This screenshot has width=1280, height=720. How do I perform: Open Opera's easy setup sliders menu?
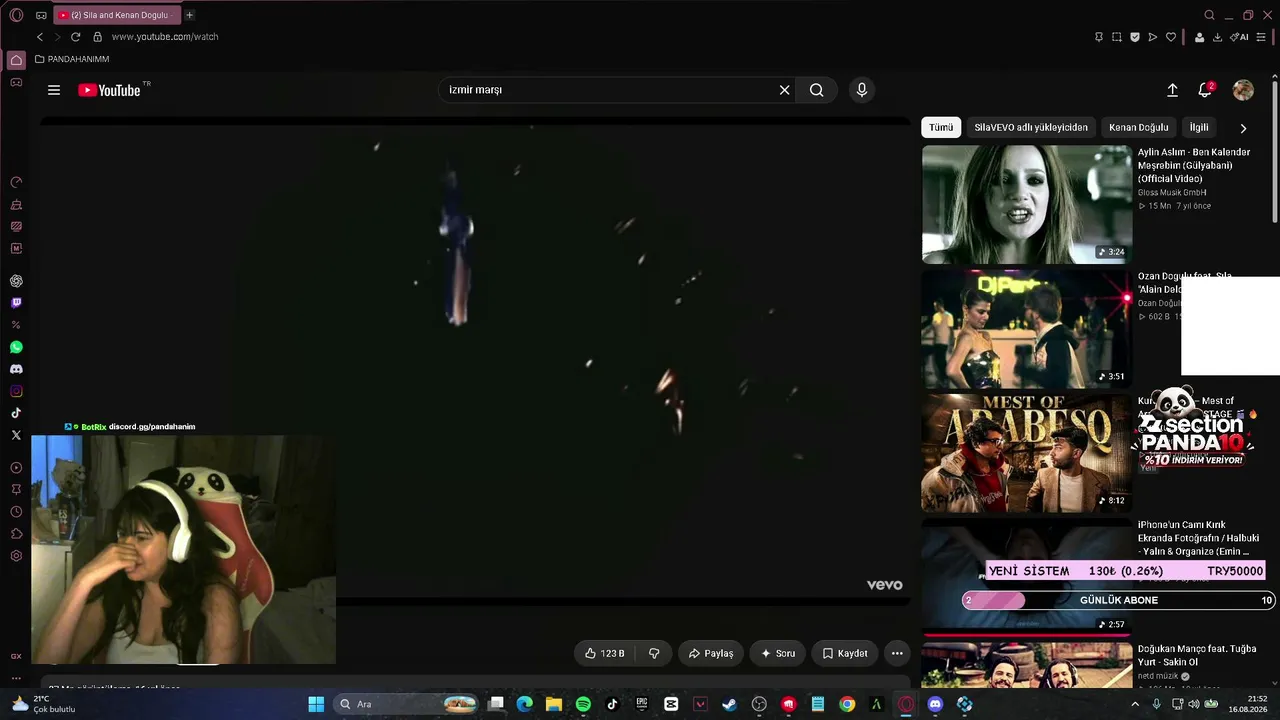(1261, 37)
